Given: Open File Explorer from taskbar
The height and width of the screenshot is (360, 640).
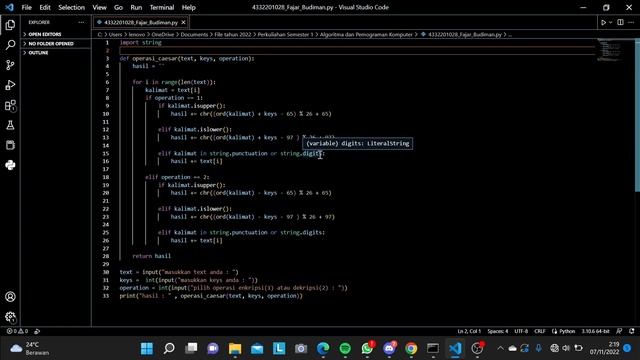Looking at the screenshot, I should [x=235, y=348].
